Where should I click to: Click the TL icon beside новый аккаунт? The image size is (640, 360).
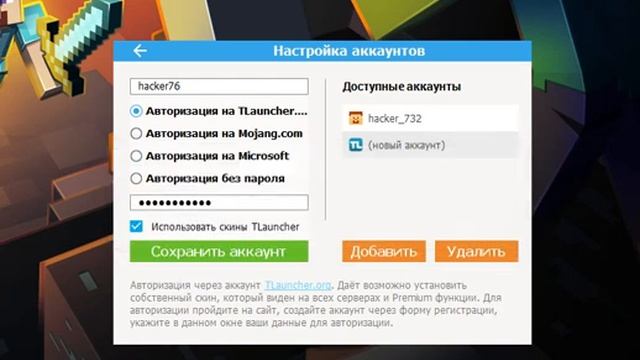tap(356, 145)
